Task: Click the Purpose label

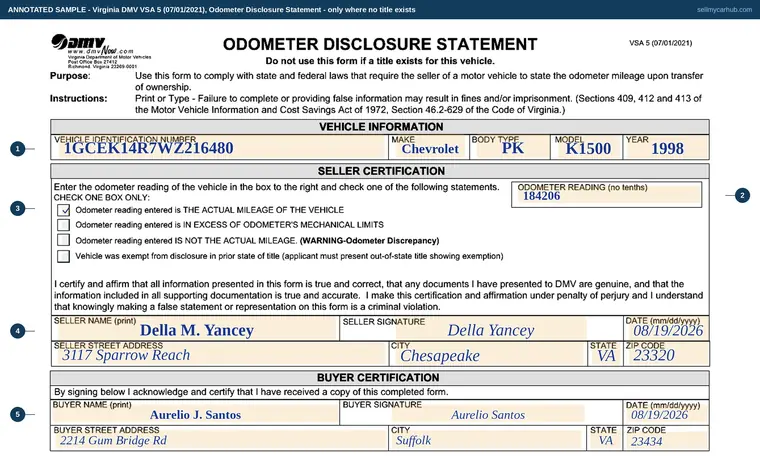Action: pos(70,76)
